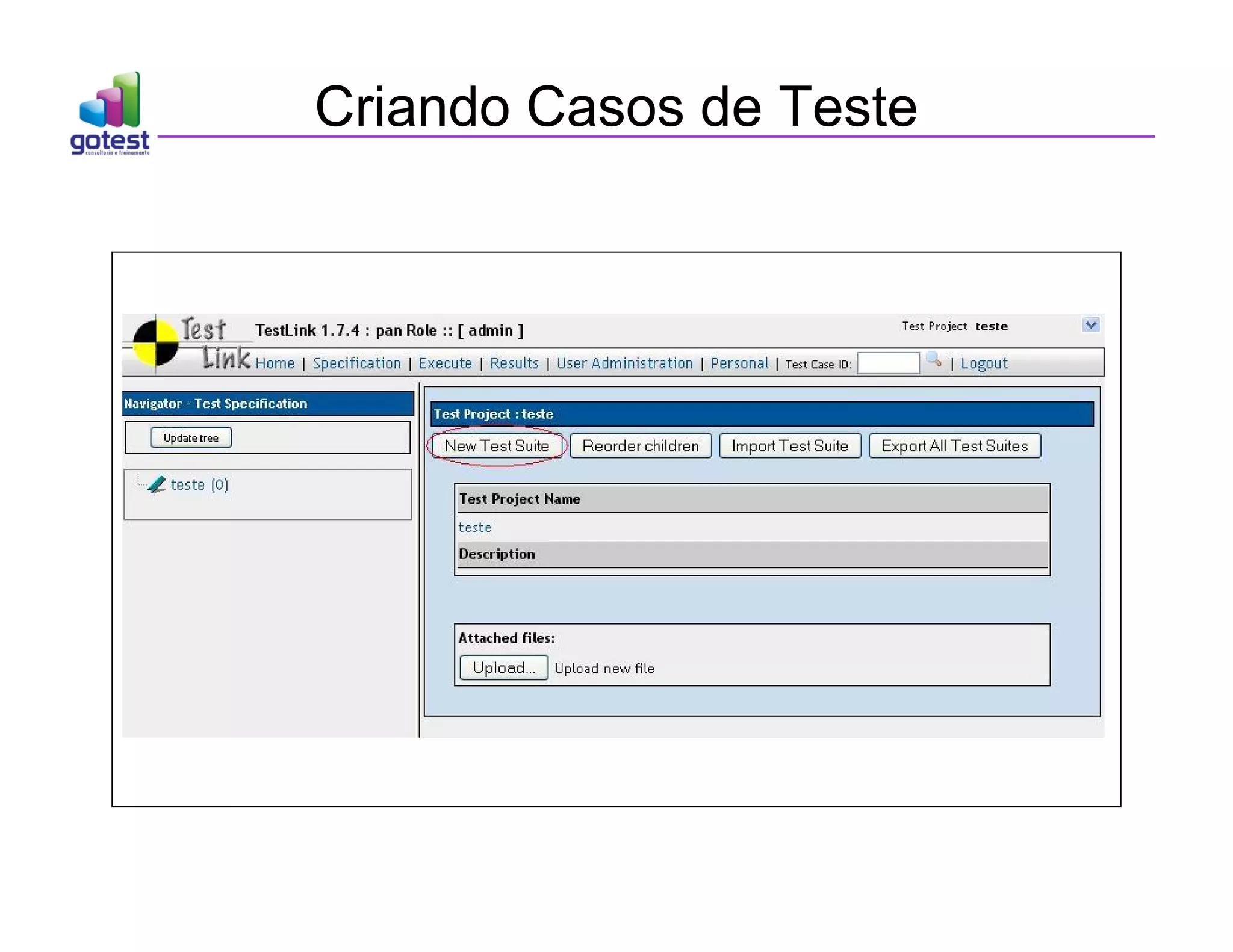The width and height of the screenshot is (1233, 952).
Task: Click Export All Test Suites button
Action: pos(955,446)
